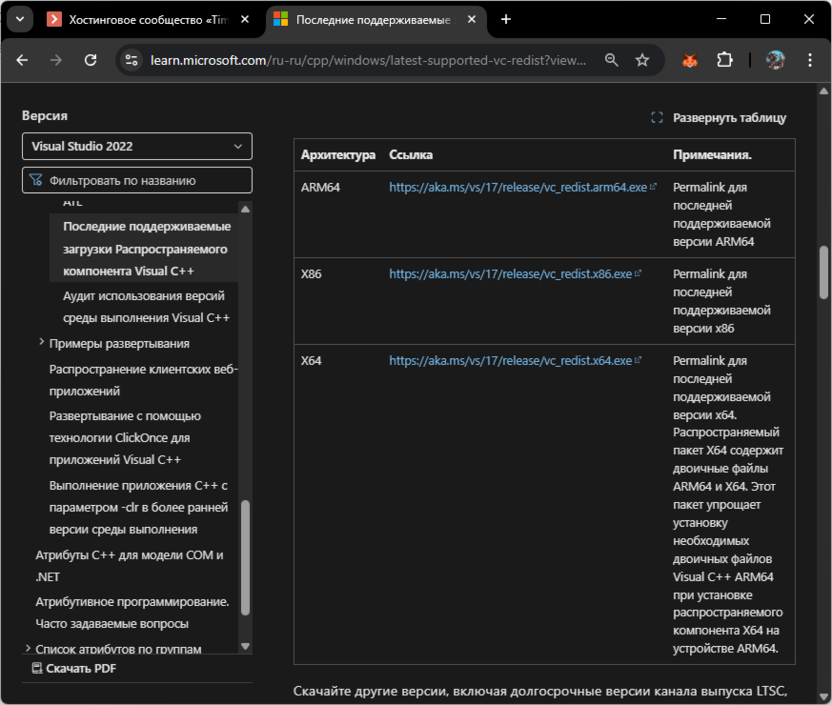Image resolution: width=832 pixels, height=705 pixels.
Task: Open the browser extensions puzzle icon
Action: (725, 60)
